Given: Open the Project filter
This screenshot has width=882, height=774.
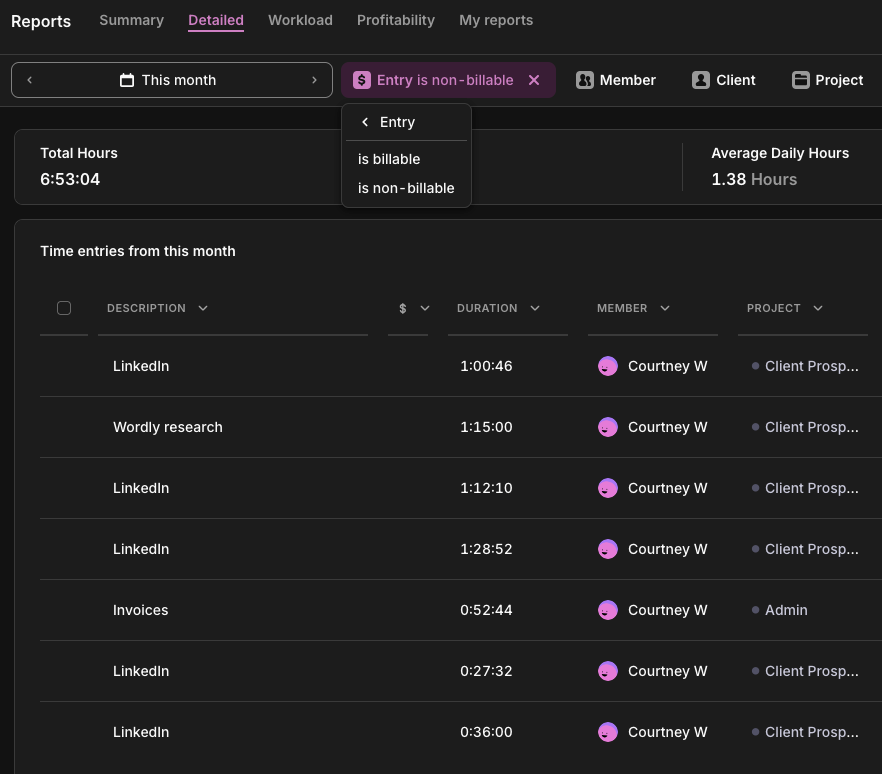Looking at the screenshot, I should point(827,80).
